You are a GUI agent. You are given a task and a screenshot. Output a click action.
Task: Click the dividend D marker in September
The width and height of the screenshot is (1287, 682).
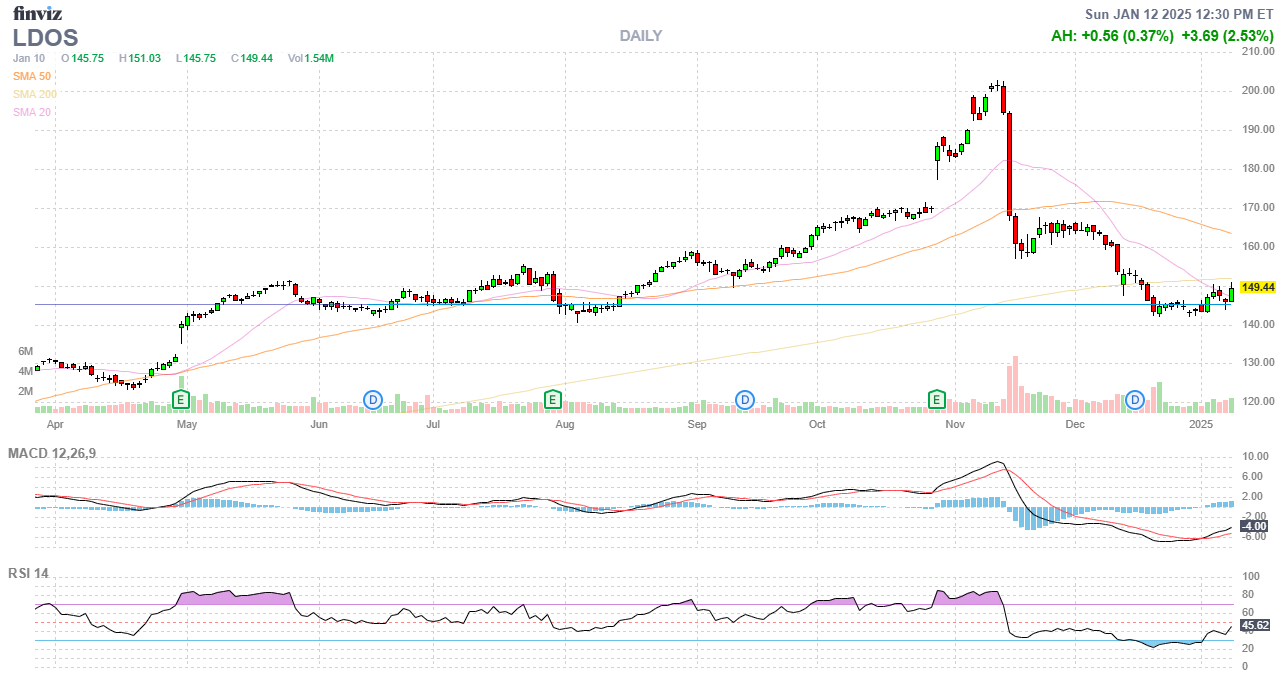coord(744,400)
